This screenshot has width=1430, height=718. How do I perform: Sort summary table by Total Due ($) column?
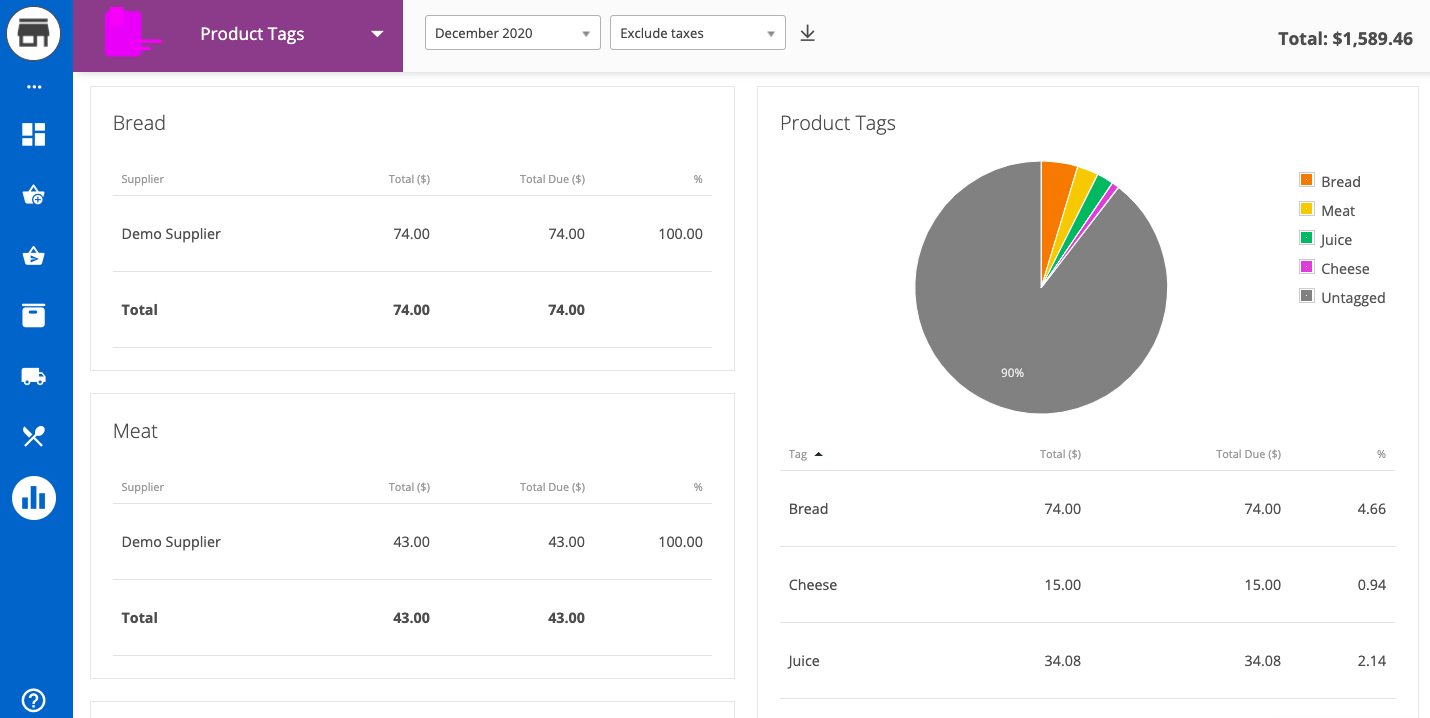click(1248, 454)
